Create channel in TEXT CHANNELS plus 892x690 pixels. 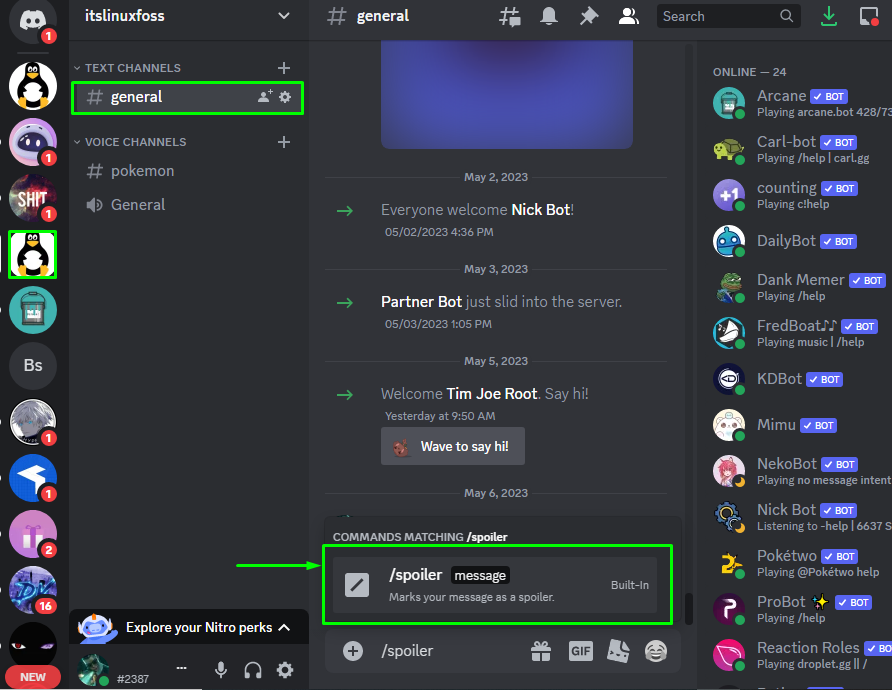284,68
